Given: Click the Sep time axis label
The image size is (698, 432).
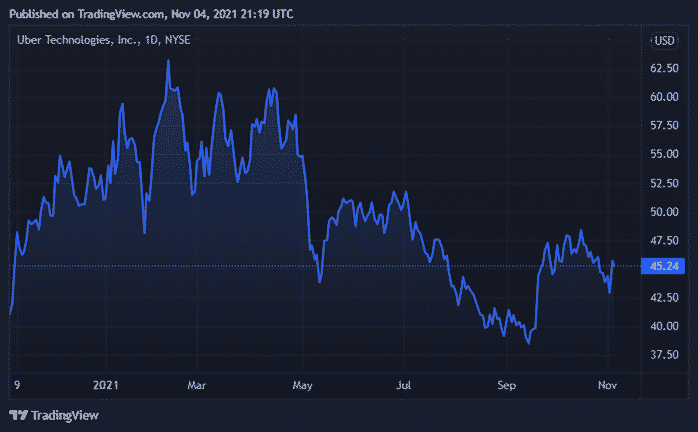Looking at the screenshot, I should click(x=507, y=385).
